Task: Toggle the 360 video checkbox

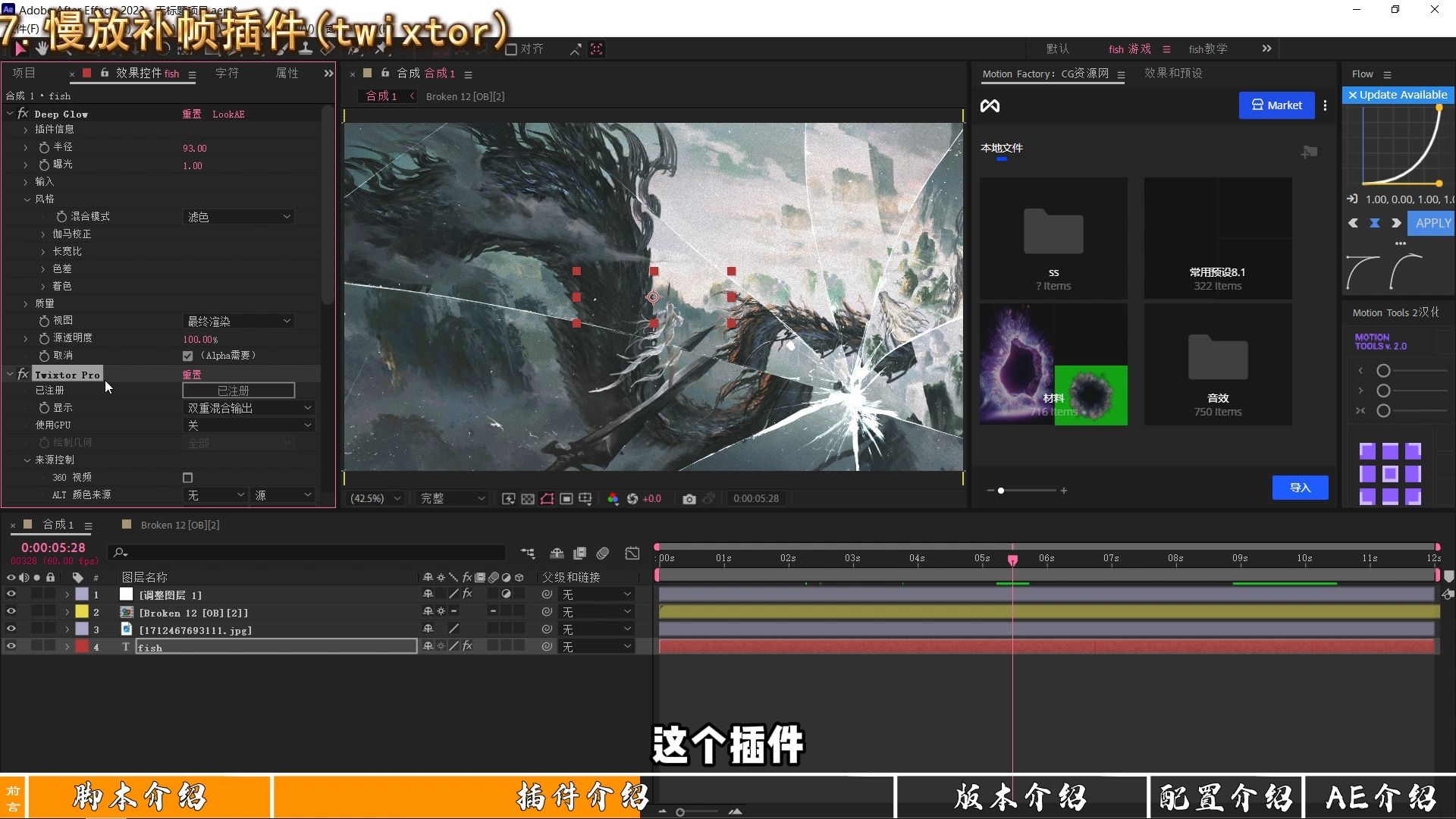Action: 187,478
